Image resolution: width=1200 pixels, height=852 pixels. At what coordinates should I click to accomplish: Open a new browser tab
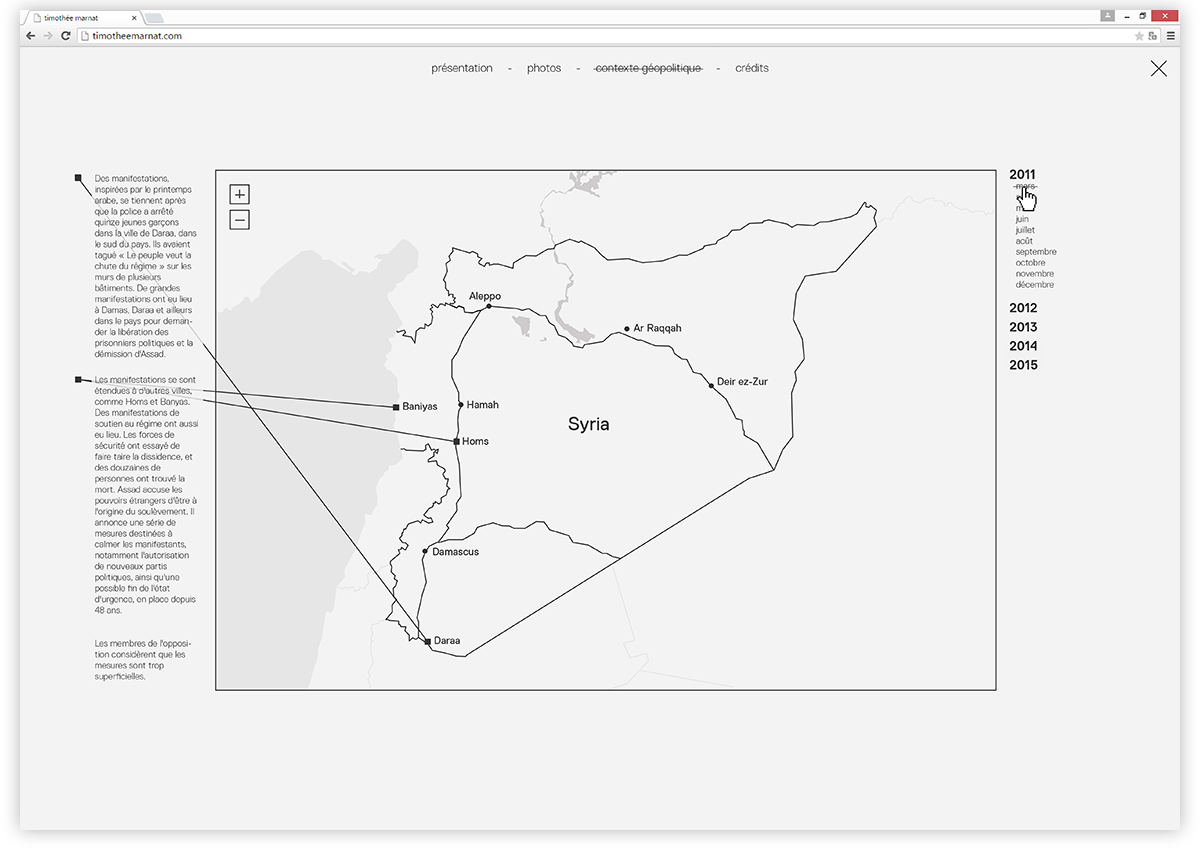pos(154,18)
